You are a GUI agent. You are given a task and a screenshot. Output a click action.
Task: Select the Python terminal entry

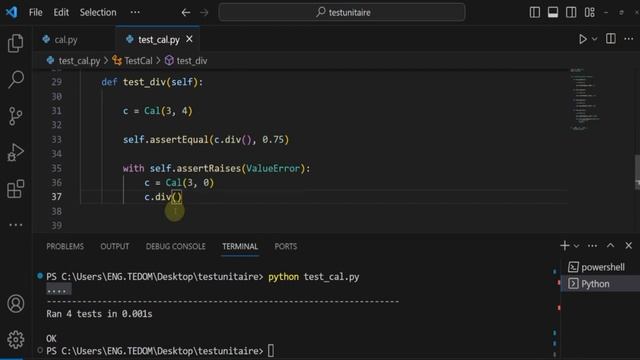[x=600, y=284]
